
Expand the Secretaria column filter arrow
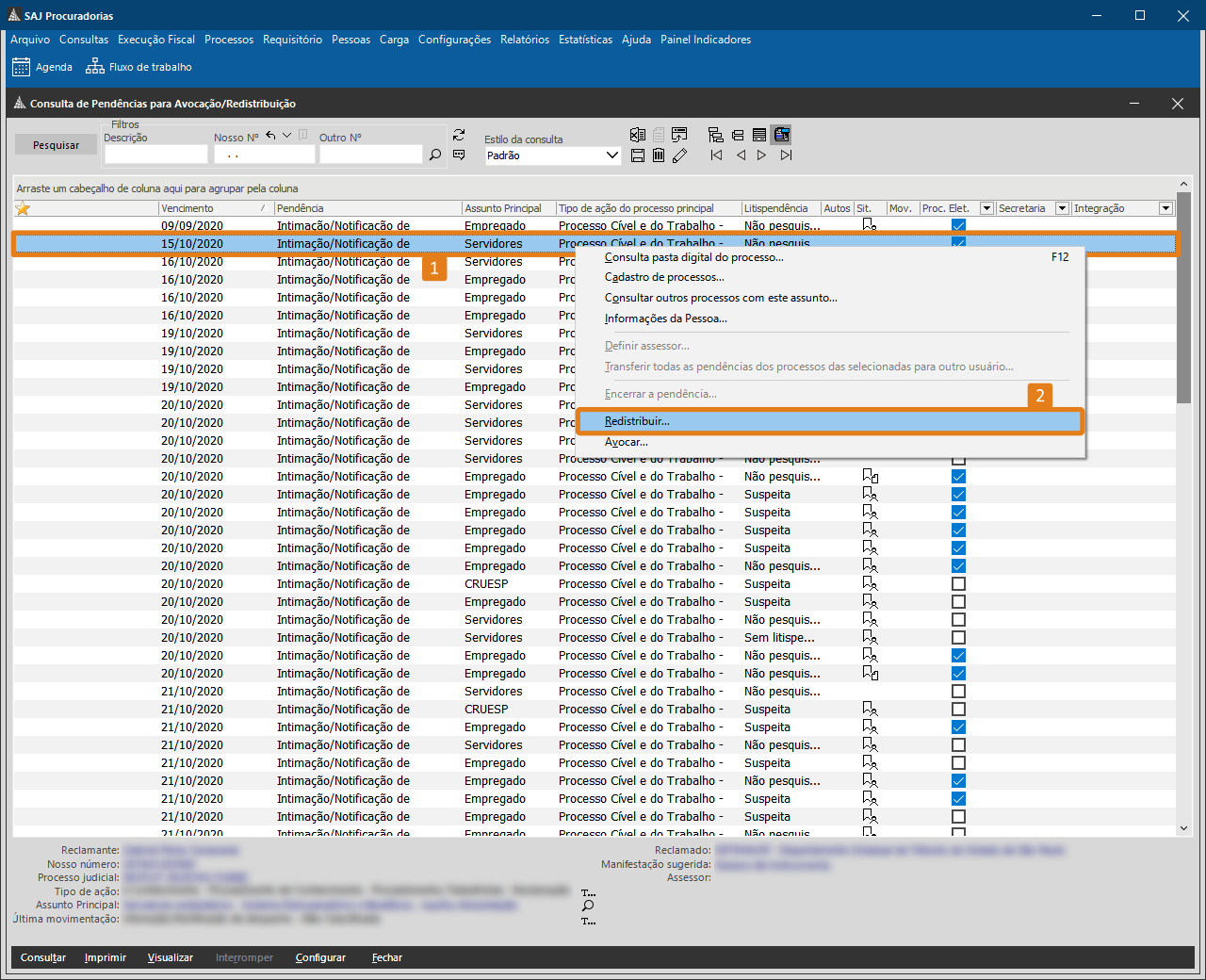coord(1062,208)
